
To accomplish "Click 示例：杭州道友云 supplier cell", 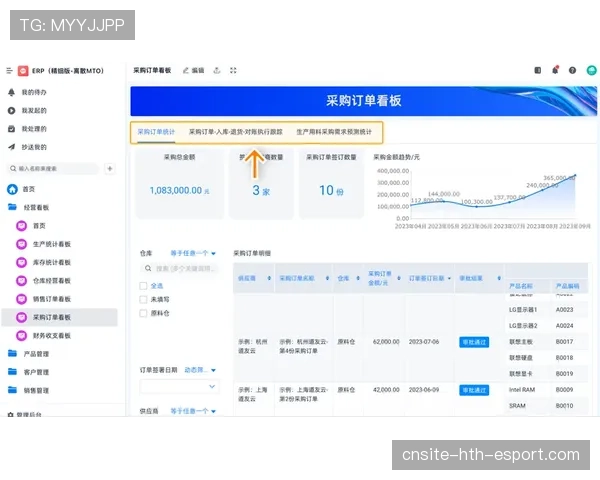I will [253, 346].
